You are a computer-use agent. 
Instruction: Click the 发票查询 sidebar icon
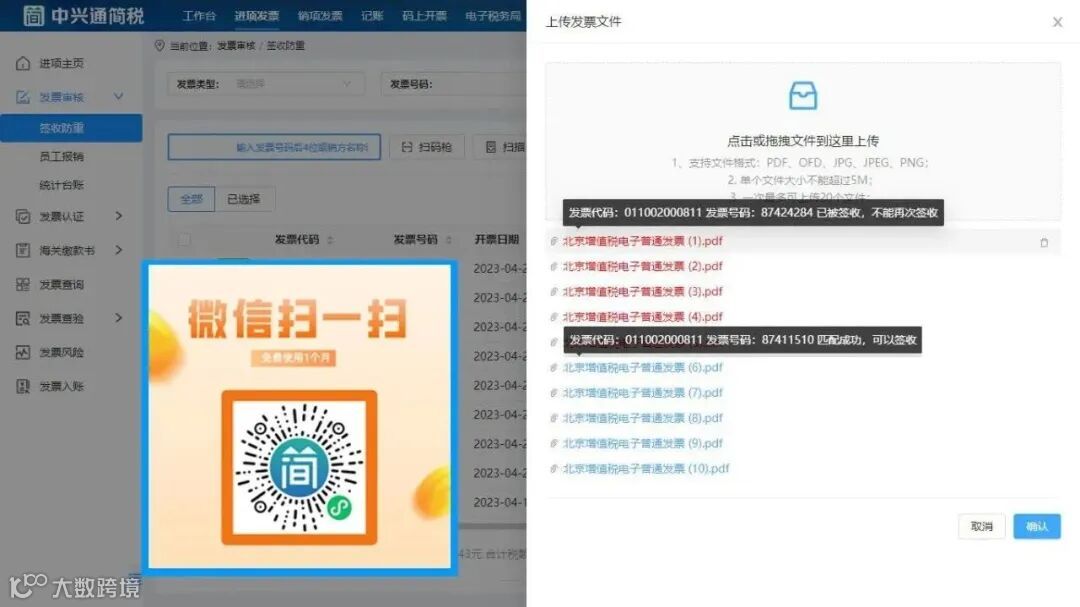(x=23, y=285)
